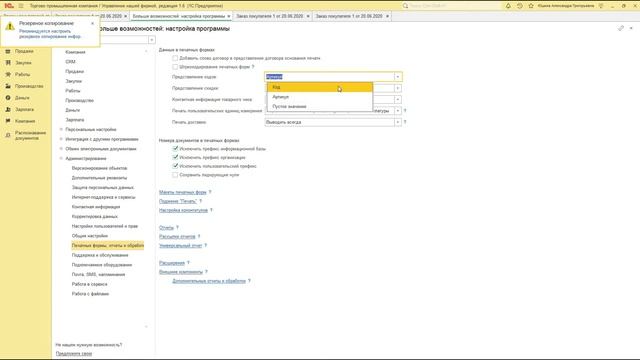Switch to first Заказ покупателя 1 tab
This screenshot has width=640, height=360.
pos(270,16)
